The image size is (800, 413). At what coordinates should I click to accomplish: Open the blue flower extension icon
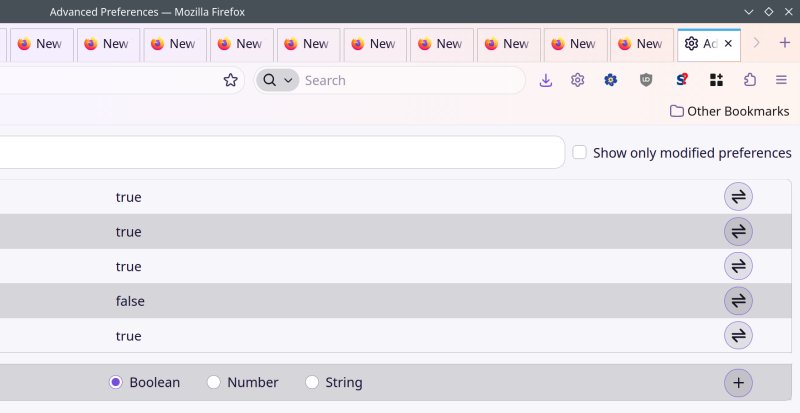(x=611, y=80)
